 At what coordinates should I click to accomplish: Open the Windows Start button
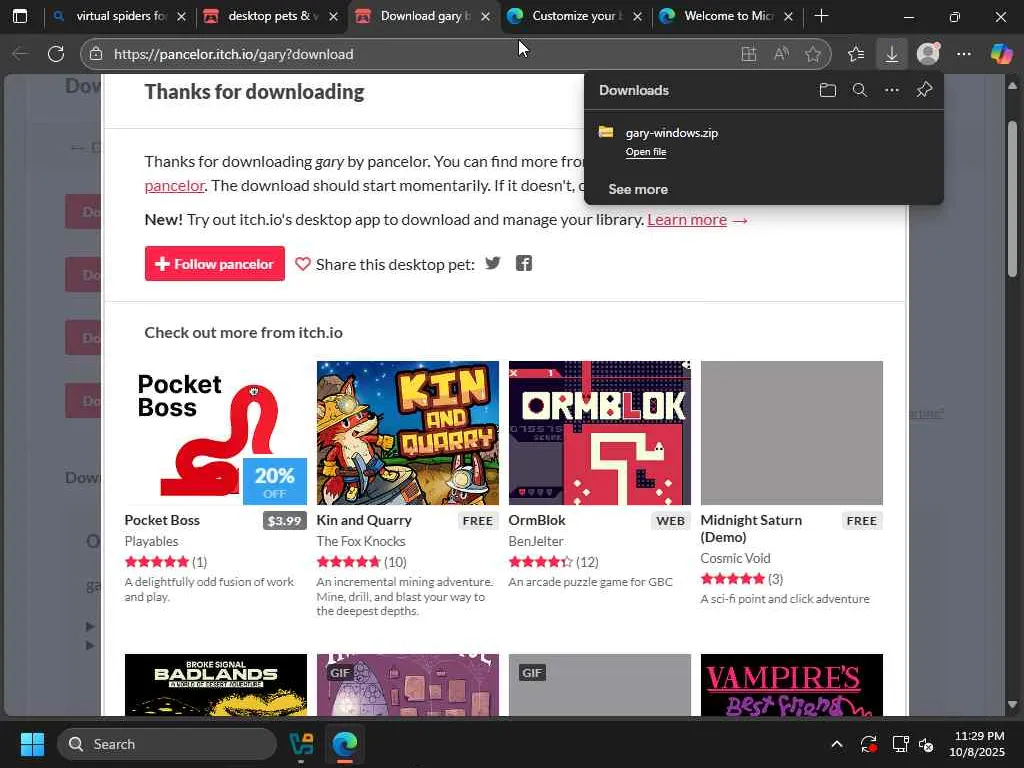pyautogui.click(x=32, y=744)
